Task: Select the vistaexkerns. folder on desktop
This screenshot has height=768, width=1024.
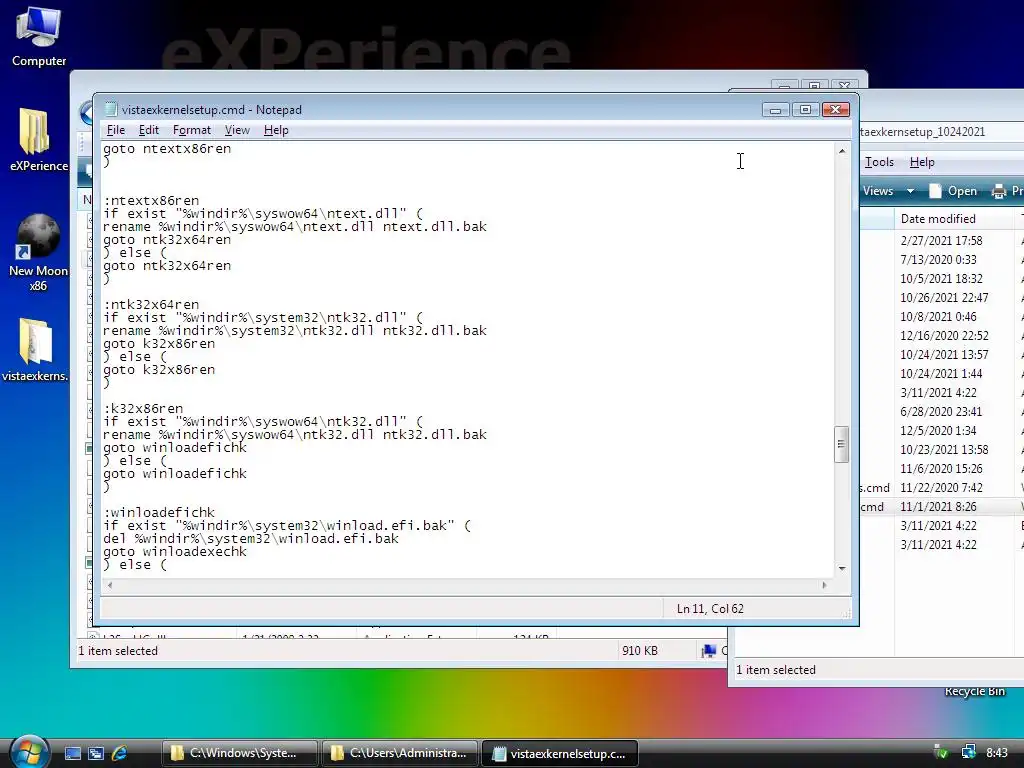Action: pos(35,349)
